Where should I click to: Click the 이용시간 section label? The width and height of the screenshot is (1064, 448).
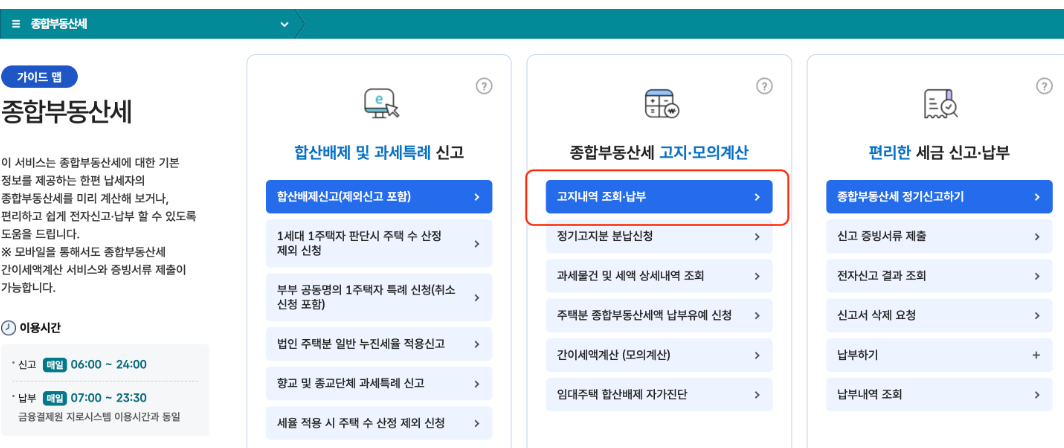[40, 328]
